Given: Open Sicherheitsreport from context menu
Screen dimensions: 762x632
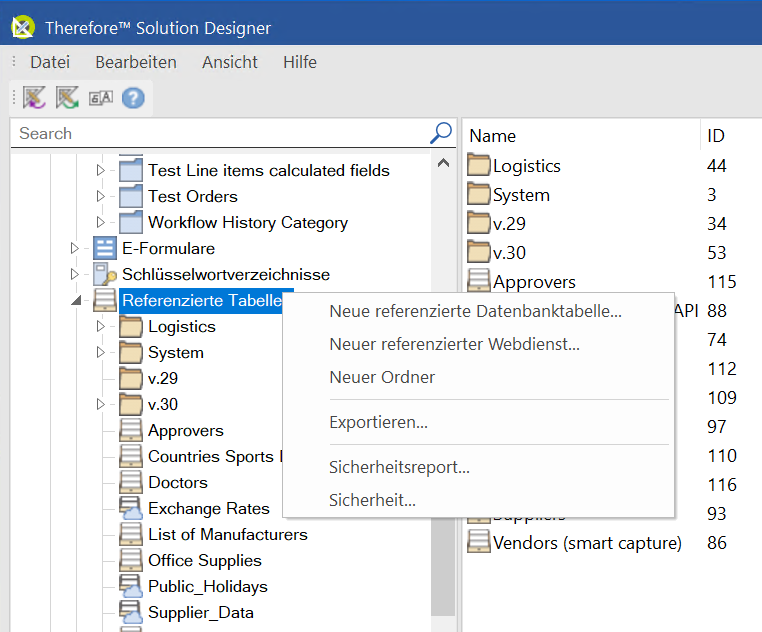Looking at the screenshot, I should [x=478, y=467].
